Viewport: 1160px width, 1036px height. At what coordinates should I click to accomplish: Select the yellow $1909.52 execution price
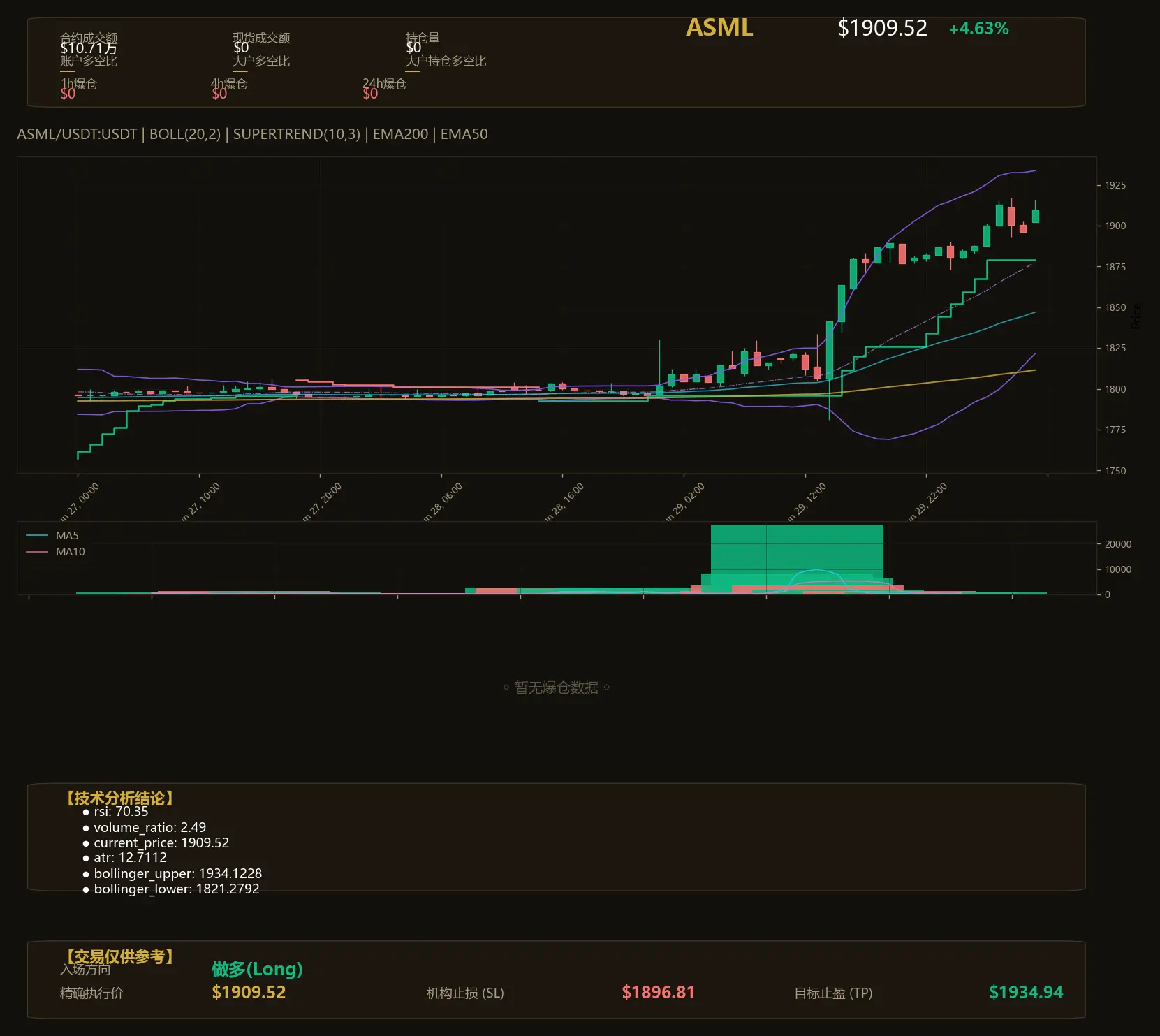(x=249, y=993)
